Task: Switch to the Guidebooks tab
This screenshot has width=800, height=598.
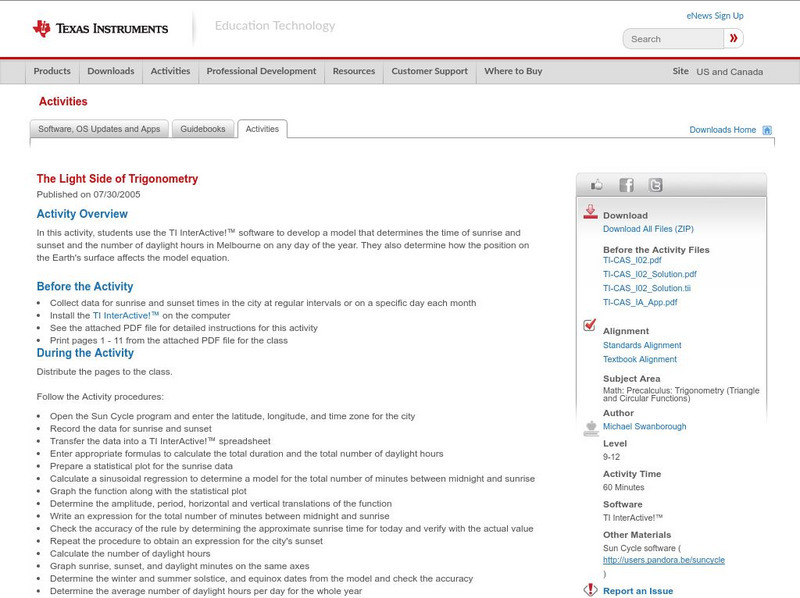Action: click(203, 129)
